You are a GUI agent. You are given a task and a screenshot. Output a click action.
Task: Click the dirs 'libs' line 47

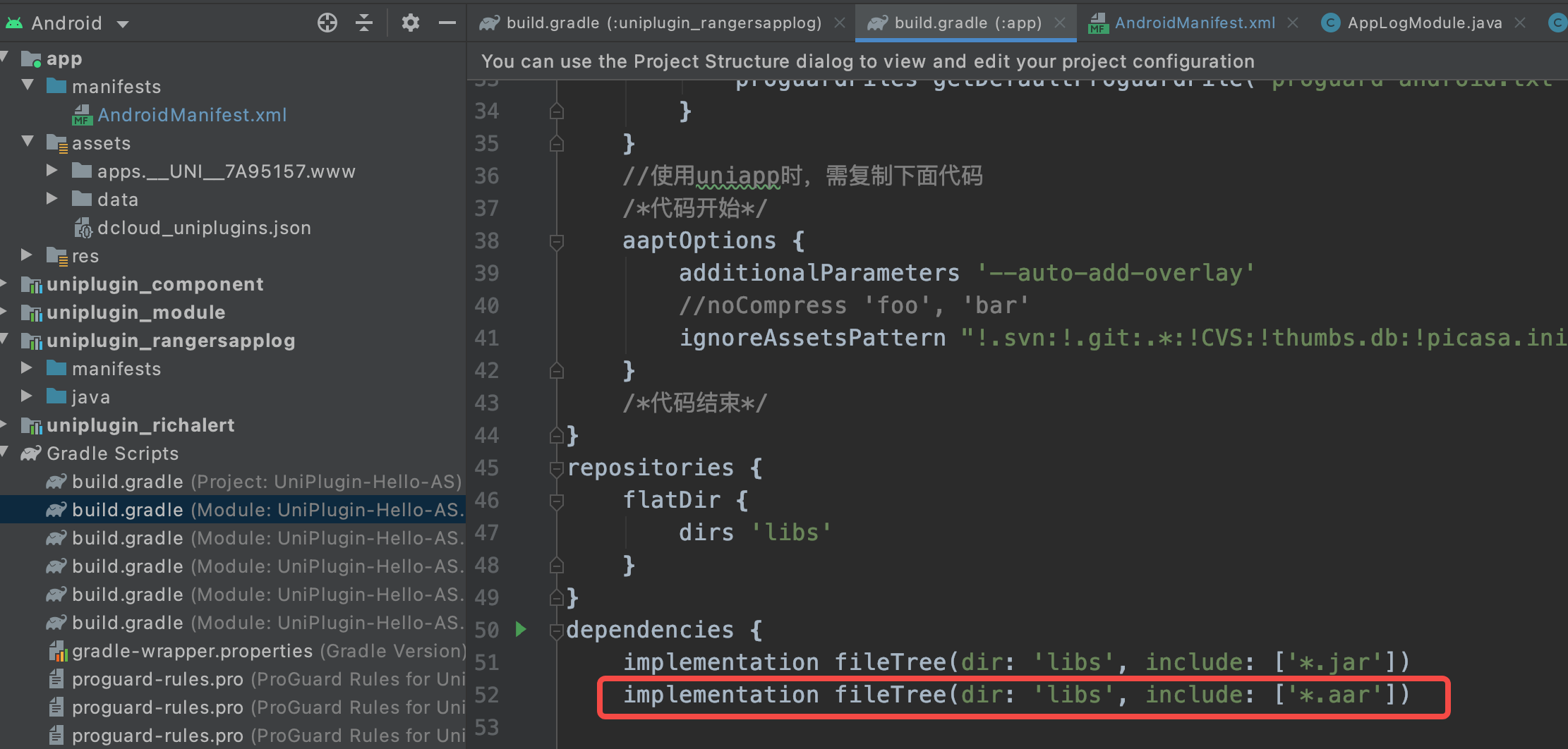[x=755, y=533]
